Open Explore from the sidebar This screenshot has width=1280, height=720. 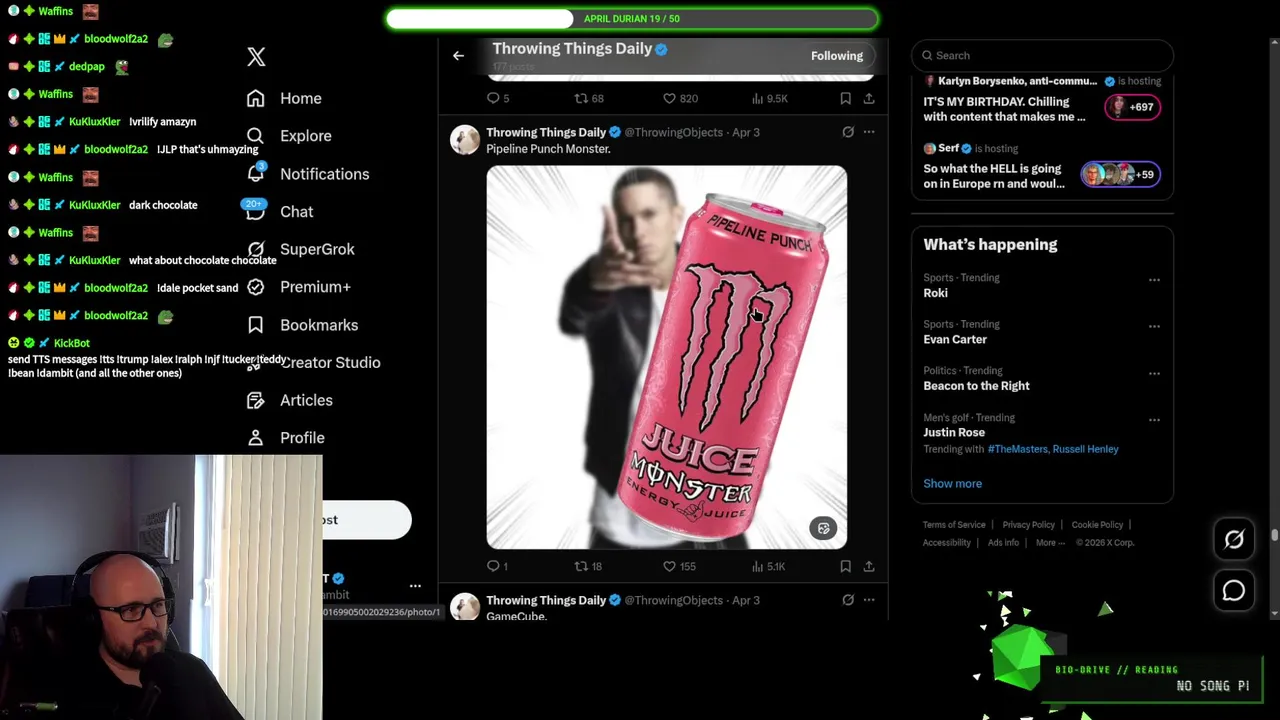(306, 136)
